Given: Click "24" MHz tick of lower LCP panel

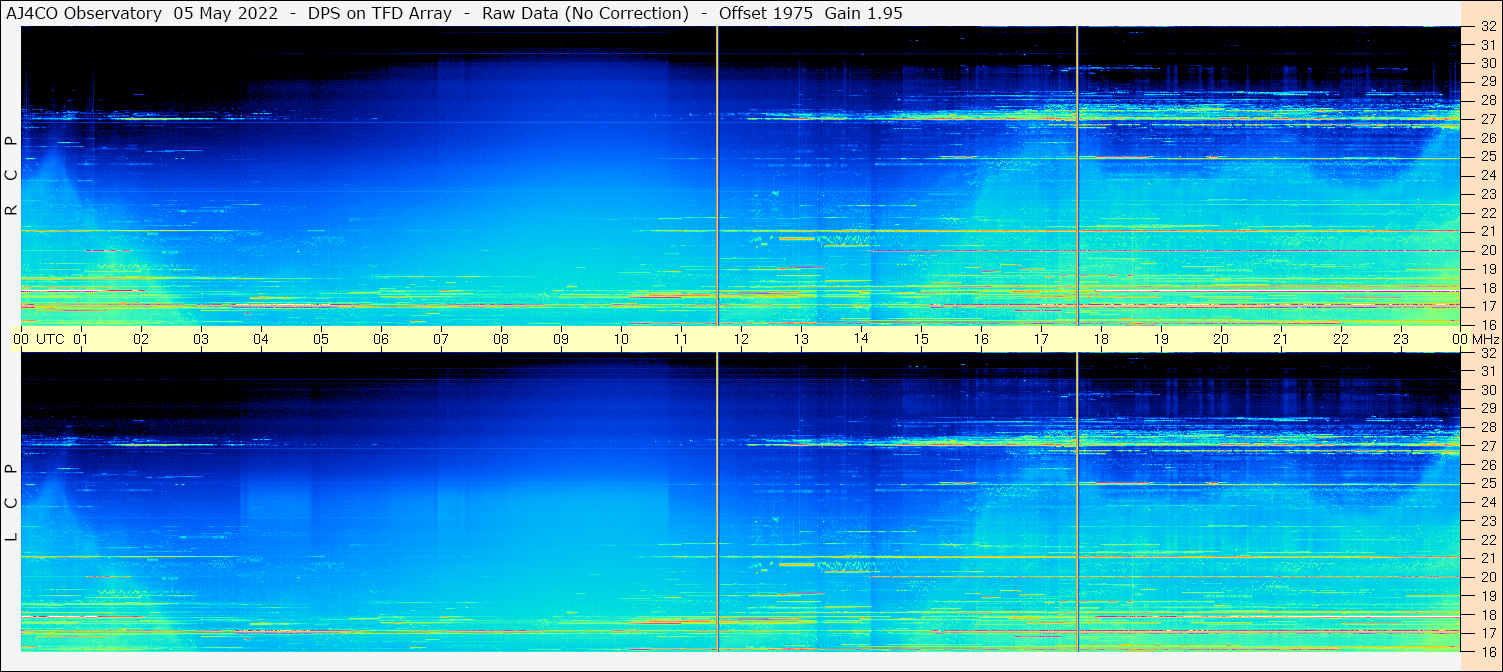Looking at the screenshot, I should click(x=1487, y=502).
